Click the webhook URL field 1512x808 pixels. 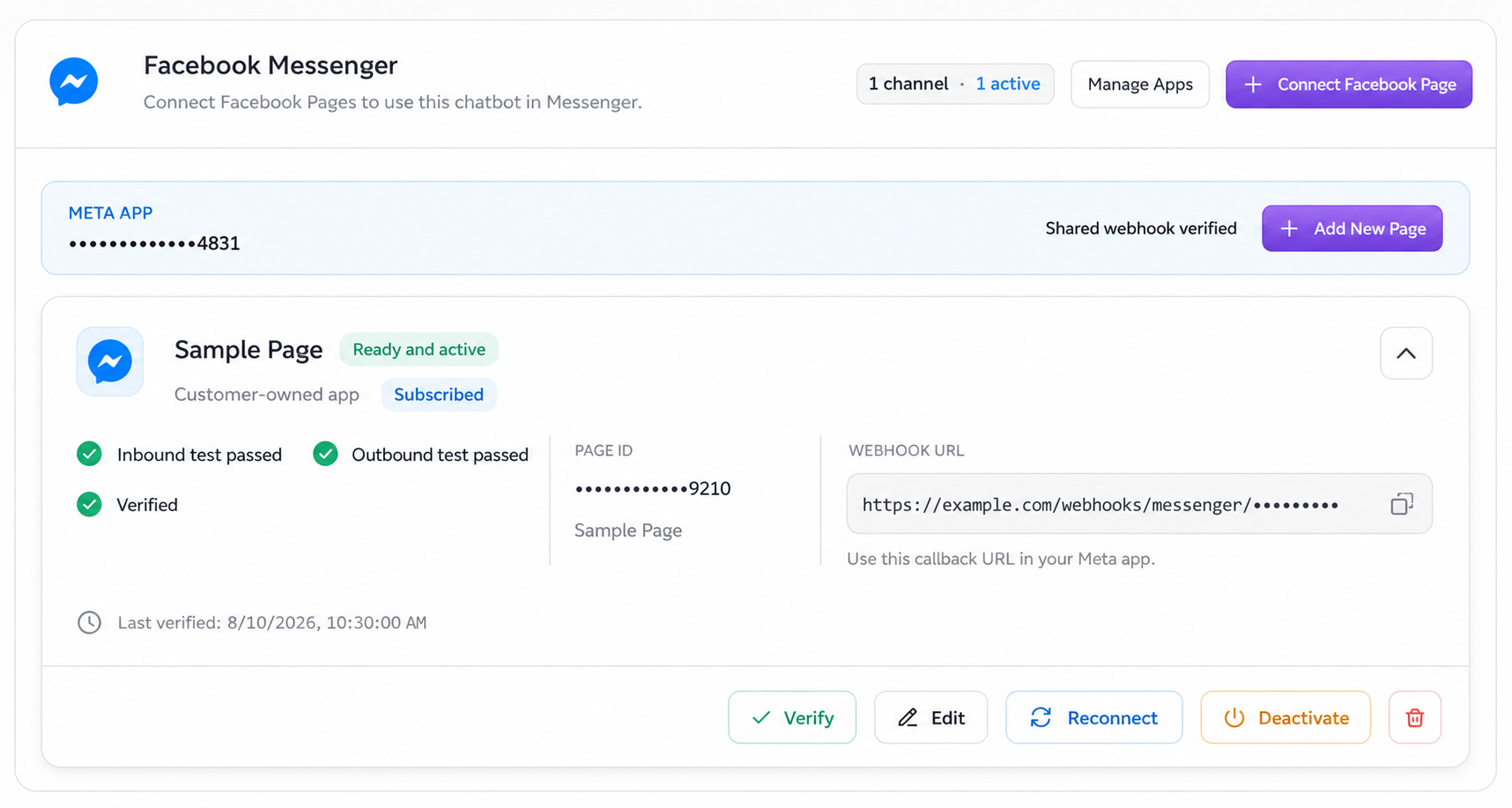click(1139, 504)
